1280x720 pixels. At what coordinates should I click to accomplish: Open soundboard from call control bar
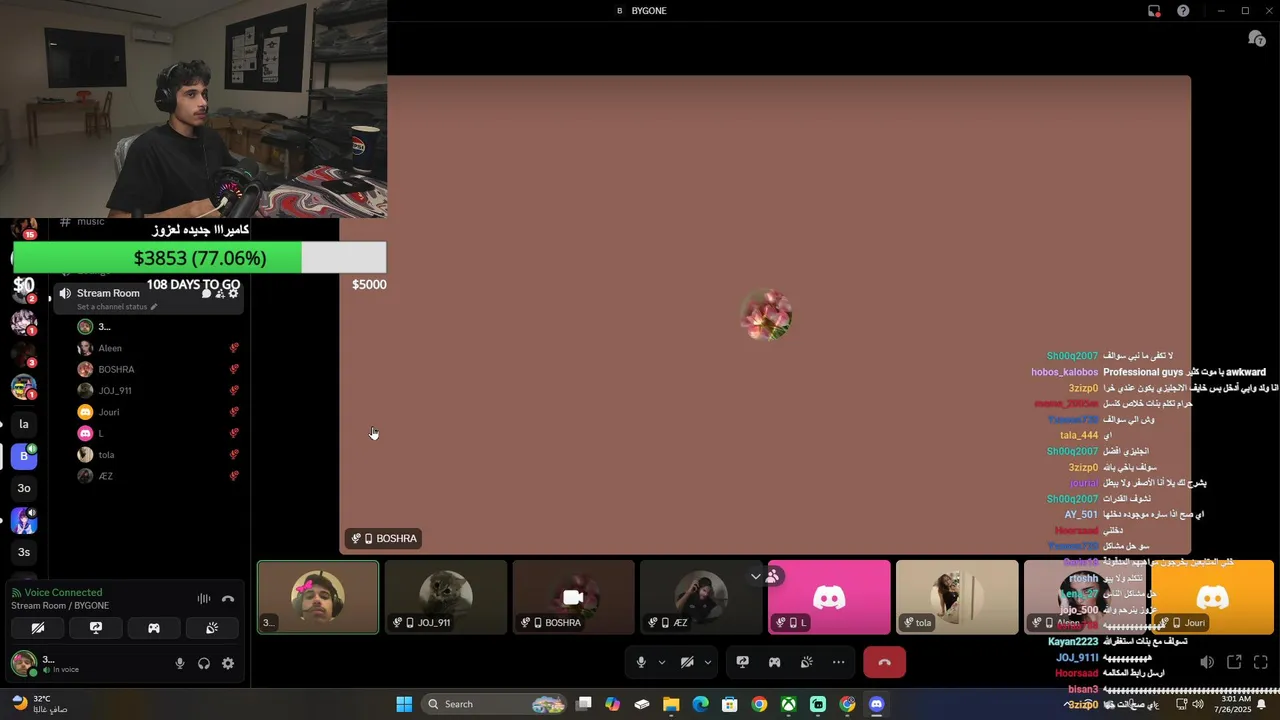pos(806,662)
